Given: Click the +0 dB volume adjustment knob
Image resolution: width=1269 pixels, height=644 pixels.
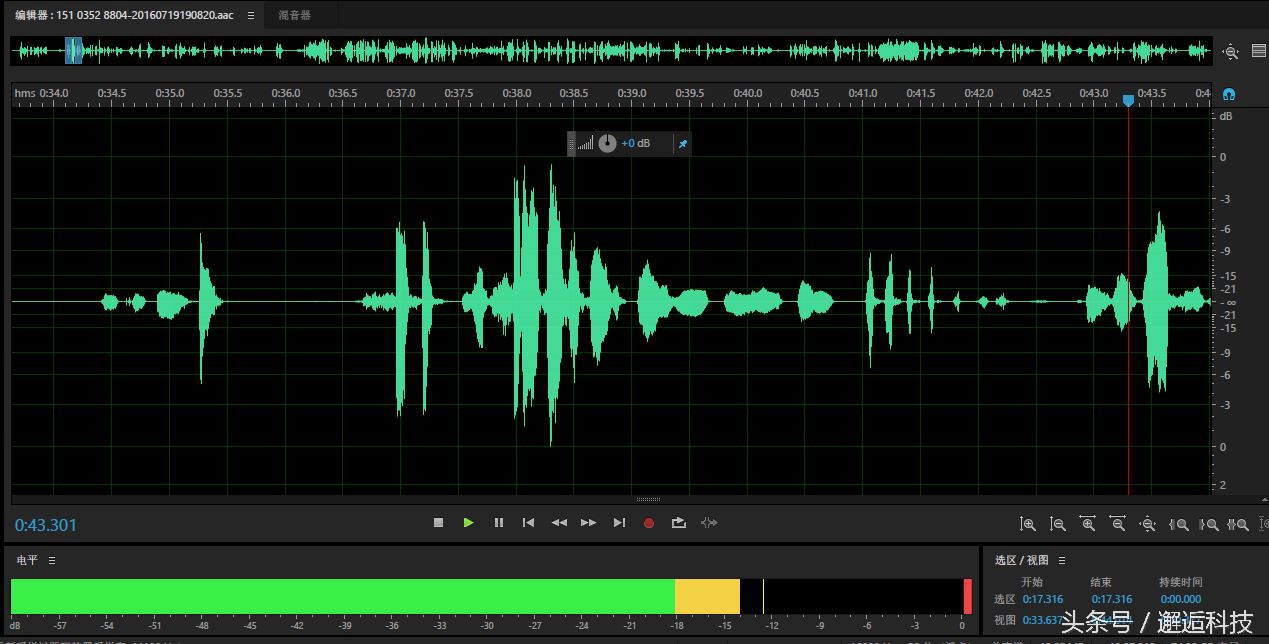Looking at the screenshot, I should [x=607, y=144].
